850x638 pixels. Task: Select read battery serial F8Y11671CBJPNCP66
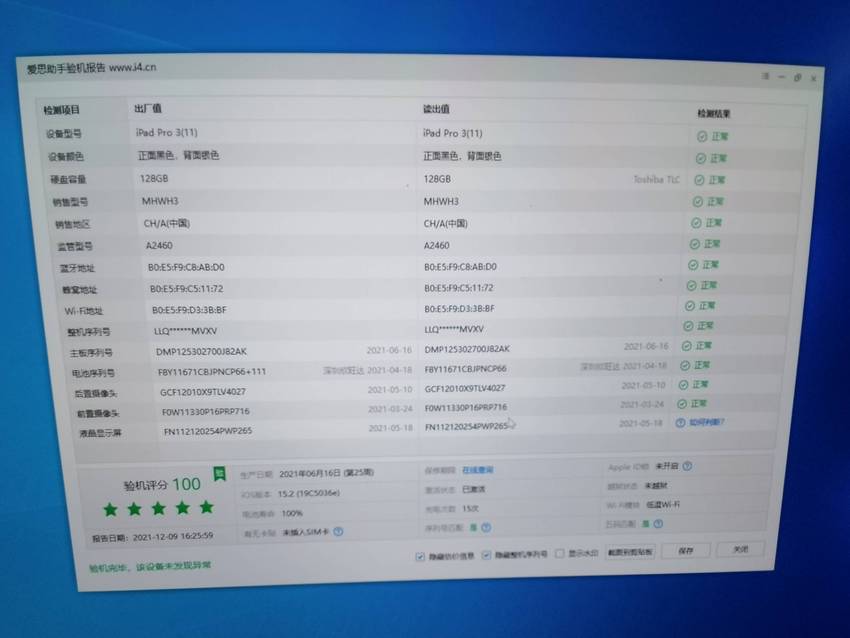click(465, 369)
